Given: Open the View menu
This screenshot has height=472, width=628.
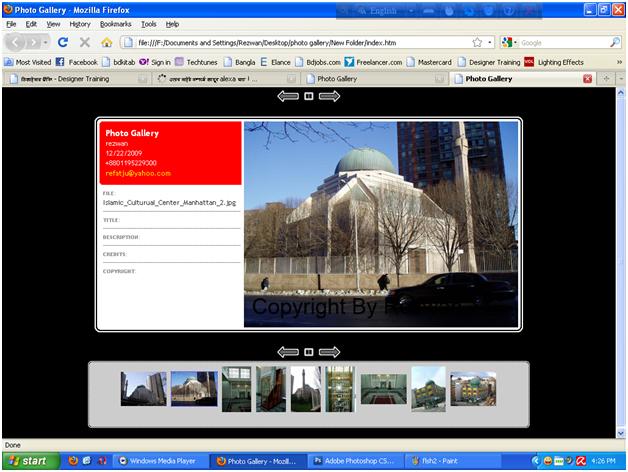Looking at the screenshot, I should click(53, 24).
